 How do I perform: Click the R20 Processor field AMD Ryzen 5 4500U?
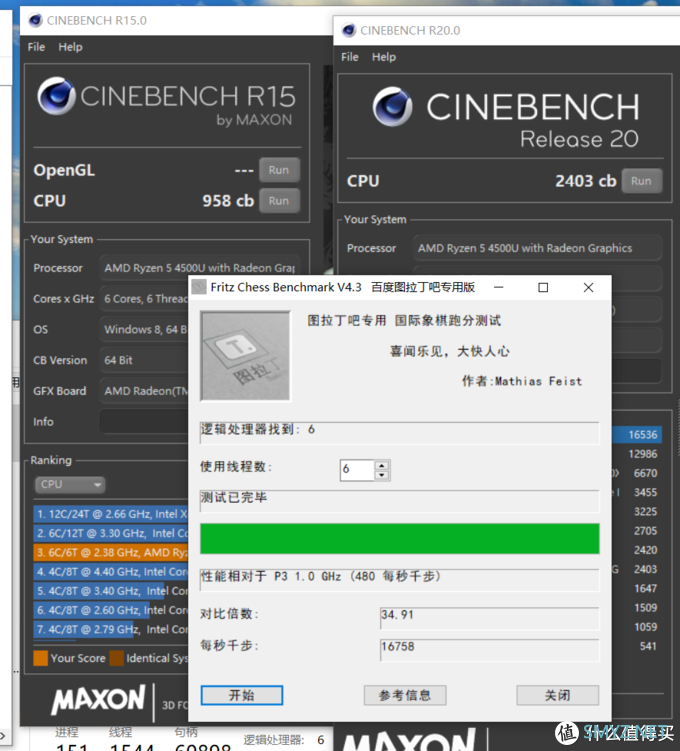[x=537, y=248]
